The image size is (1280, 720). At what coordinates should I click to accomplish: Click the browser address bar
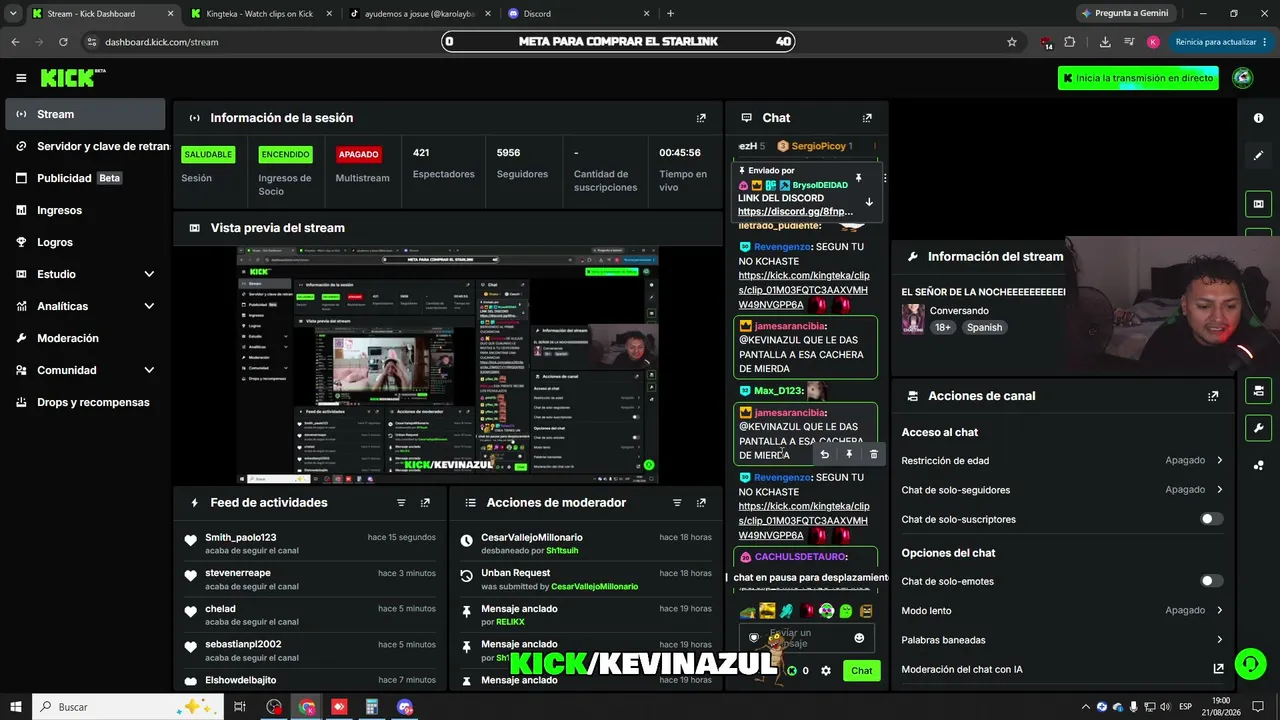(x=550, y=42)
